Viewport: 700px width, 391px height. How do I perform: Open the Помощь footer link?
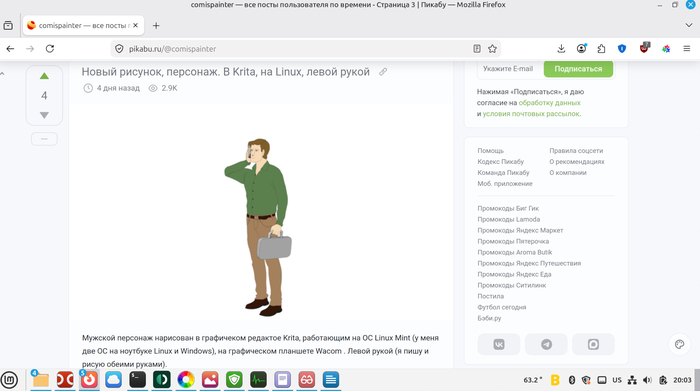tap(490, 151)
